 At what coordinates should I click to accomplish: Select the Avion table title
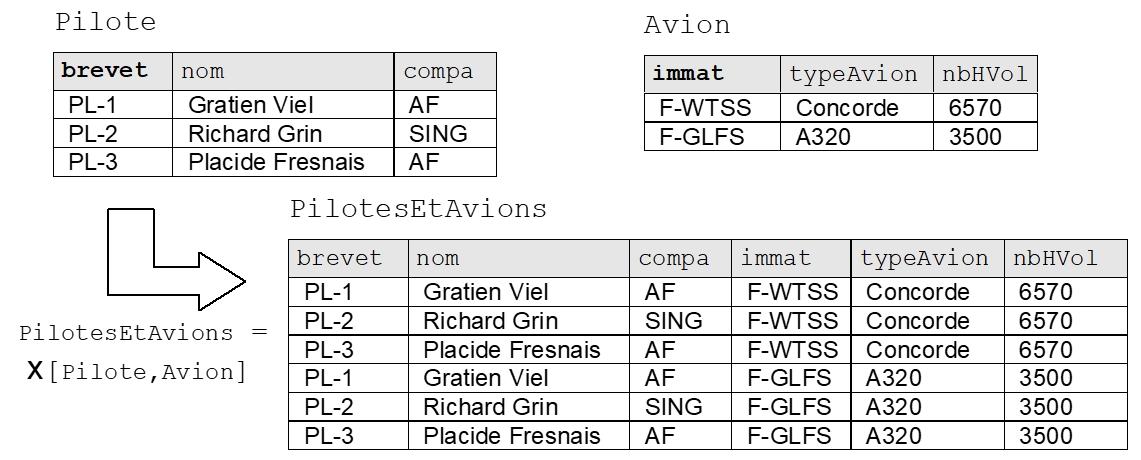point(687,25)
